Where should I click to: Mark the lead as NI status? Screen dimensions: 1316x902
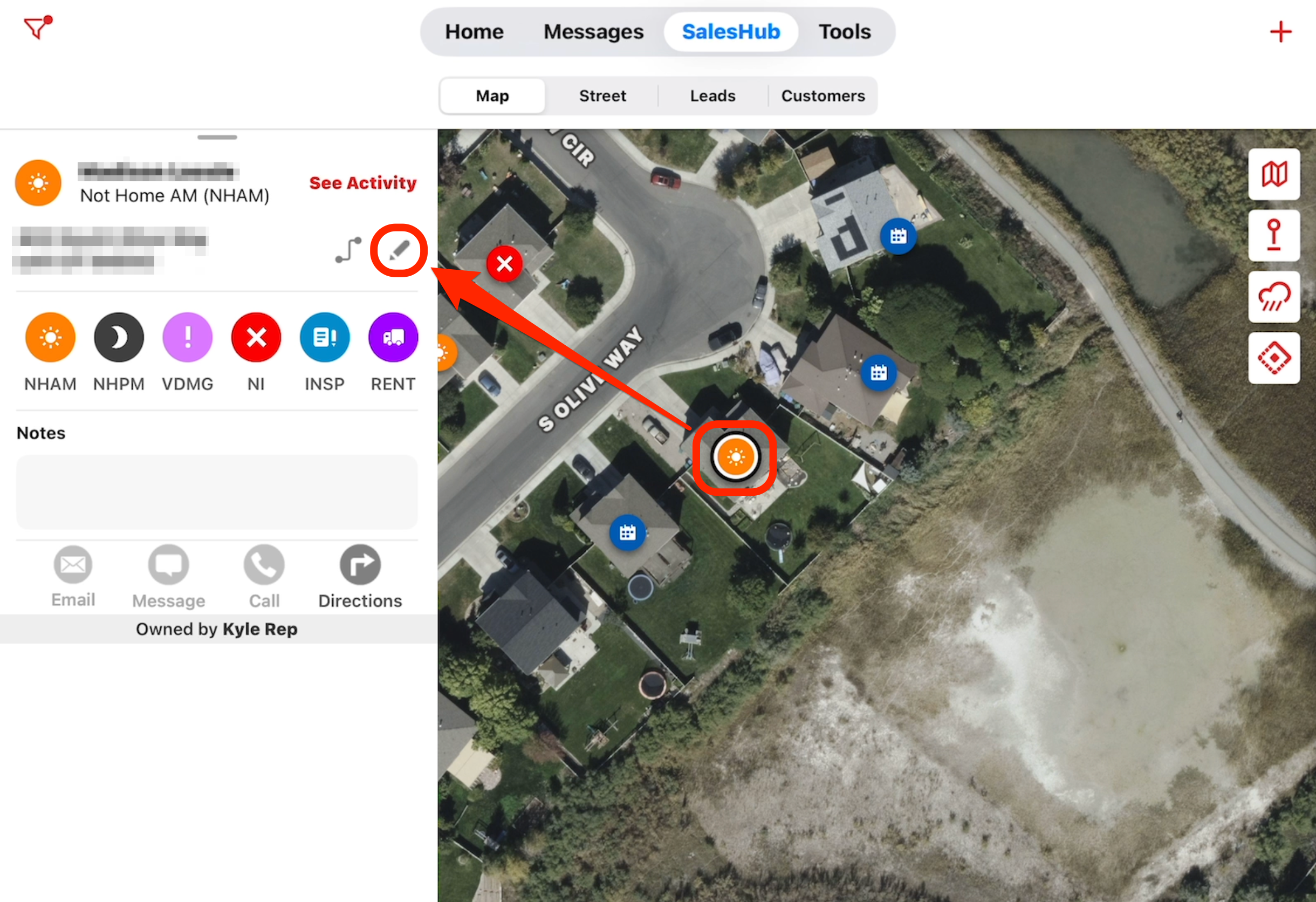(256, 338)
